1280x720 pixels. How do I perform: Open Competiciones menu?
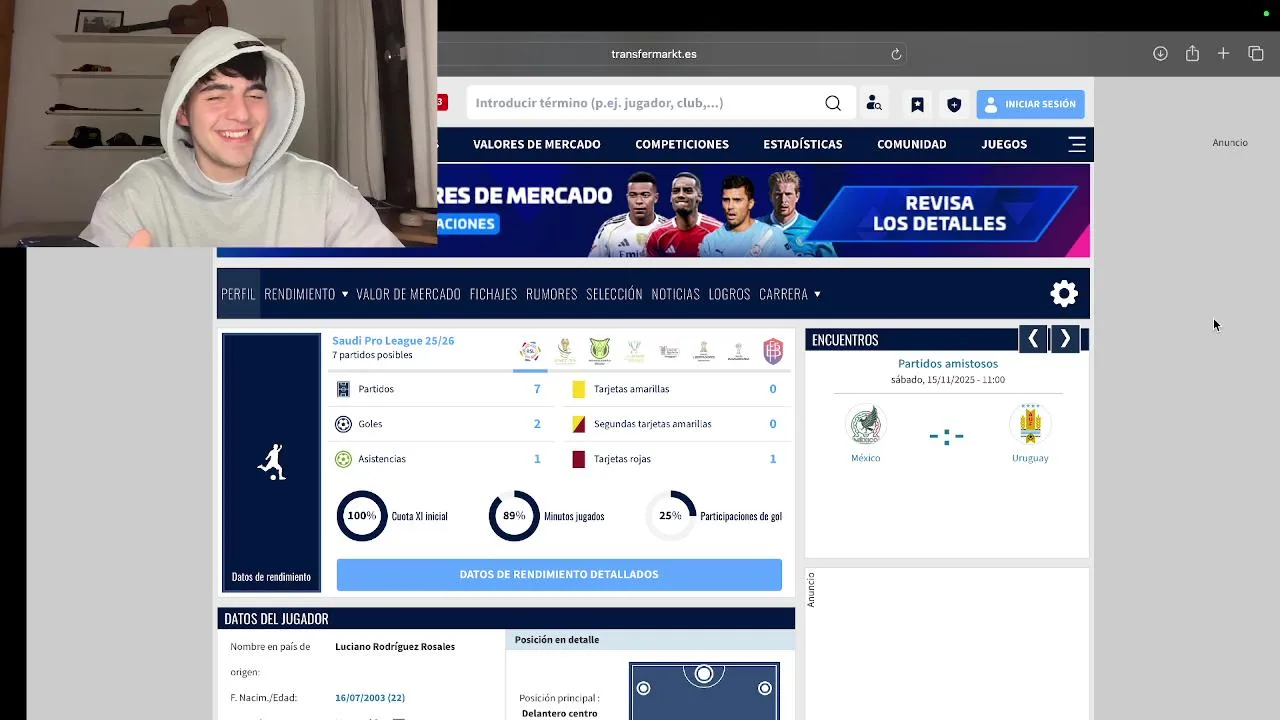tap(682, 144)
